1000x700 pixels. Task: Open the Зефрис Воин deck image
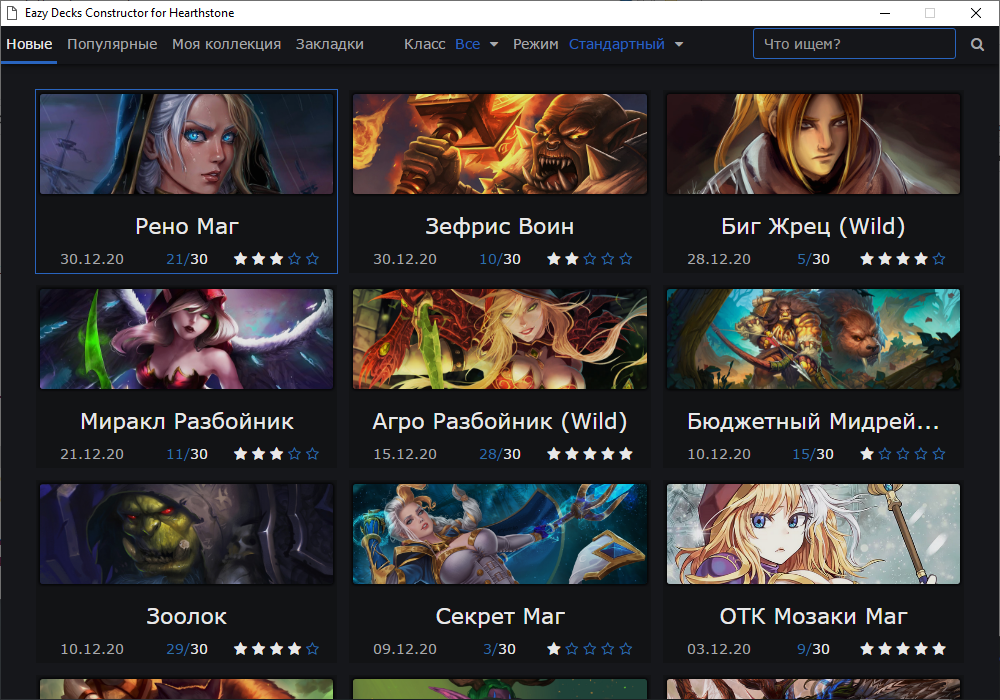tap(500, 144)
